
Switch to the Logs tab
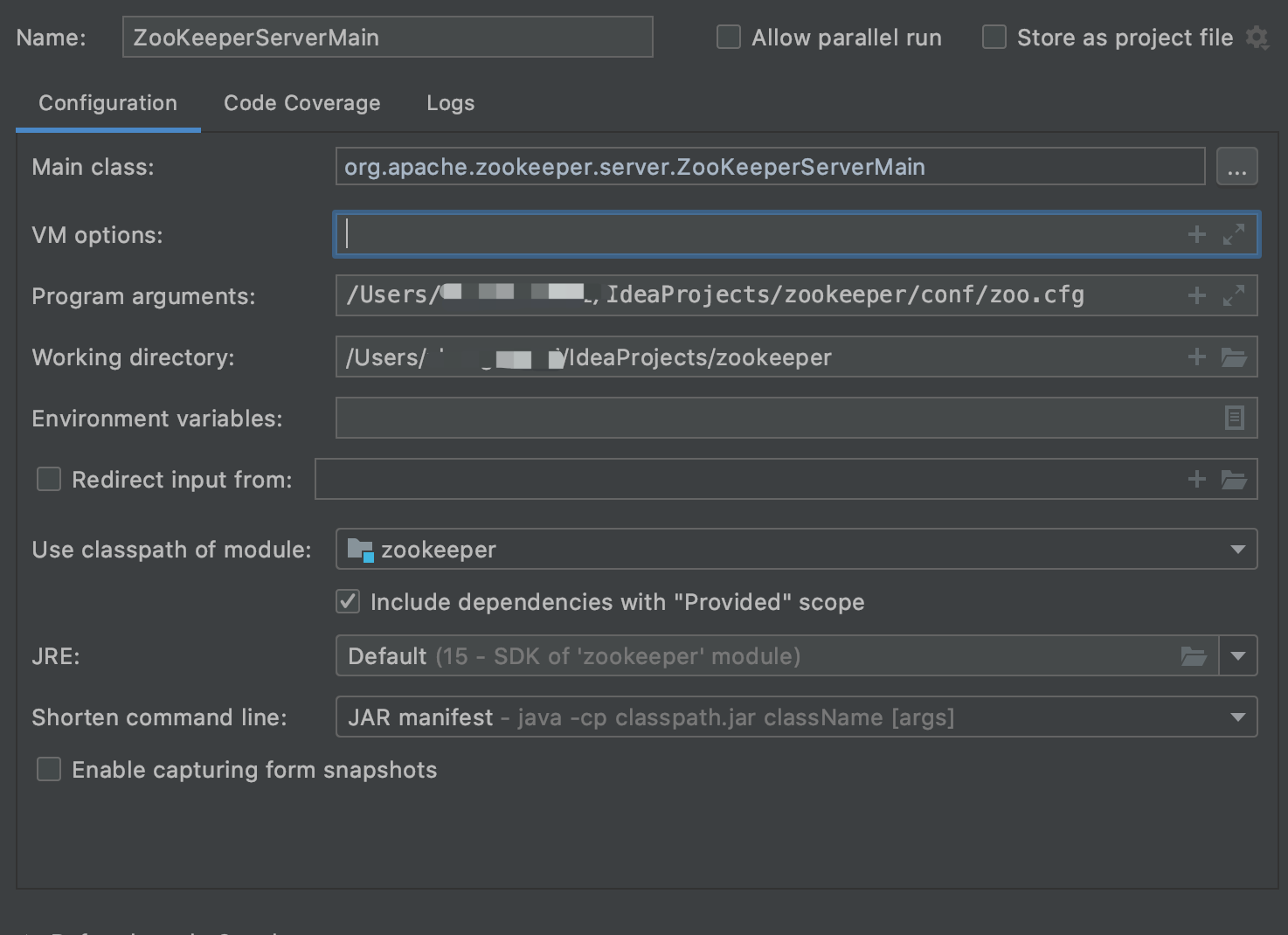tap(451, 103)
